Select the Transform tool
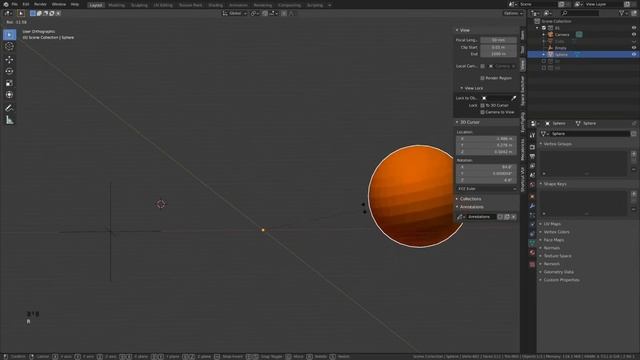Screen dimensions: 640x360 tap(9, 95)
